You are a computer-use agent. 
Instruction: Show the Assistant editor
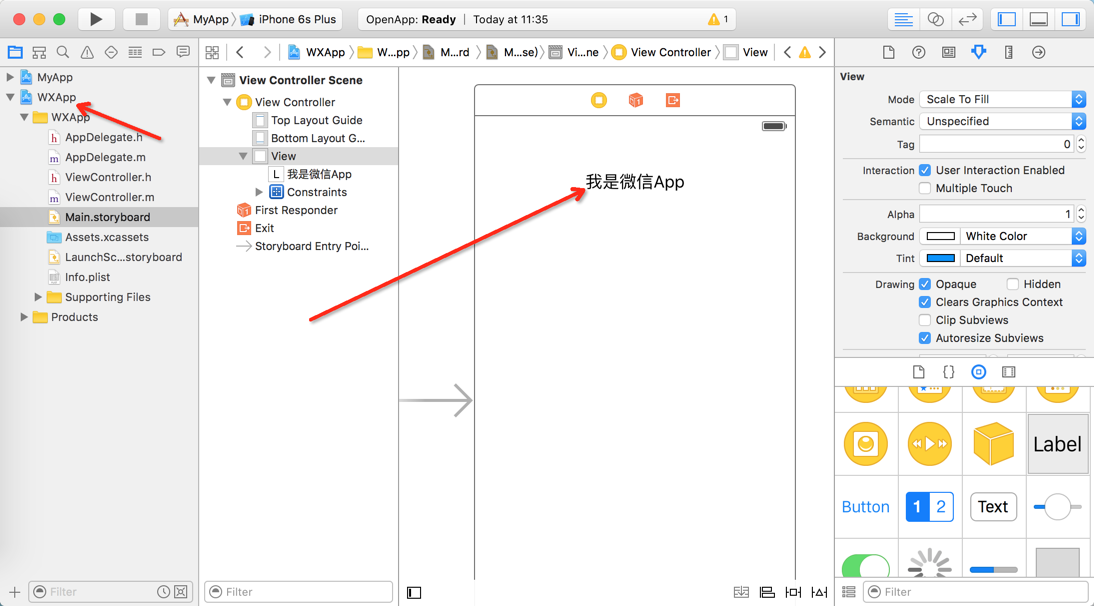[936, 20]
